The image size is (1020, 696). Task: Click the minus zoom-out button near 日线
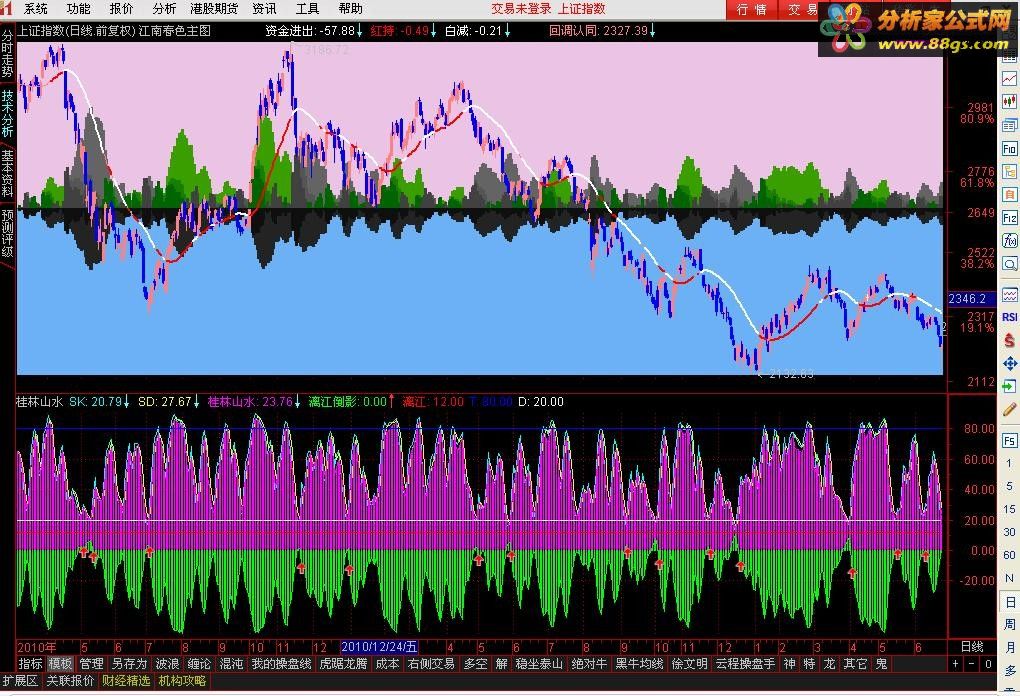point(971,664)
